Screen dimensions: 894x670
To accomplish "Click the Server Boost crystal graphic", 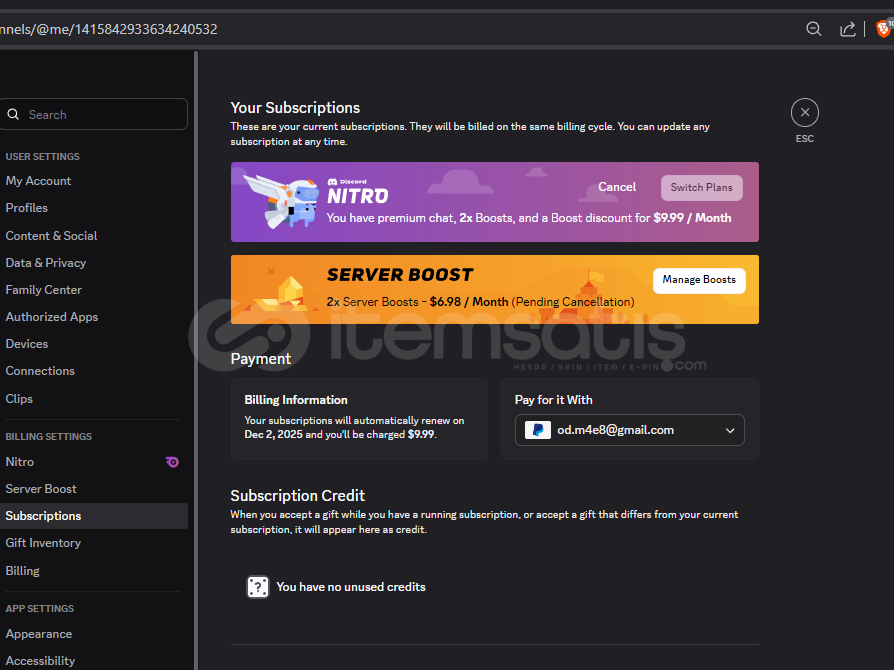I will 283,291.
